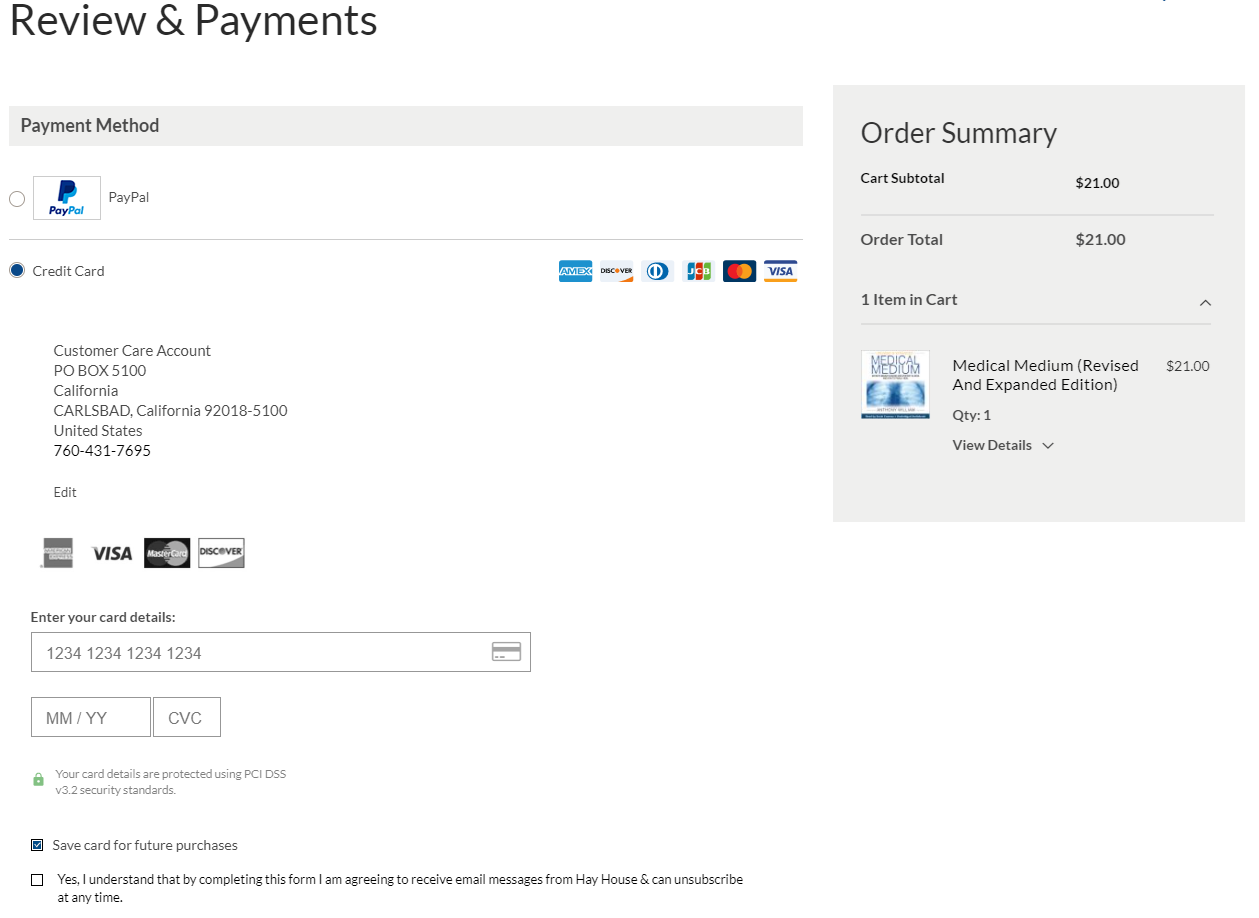Click the Discover card icon beside Credit Card

pos(616,271)
